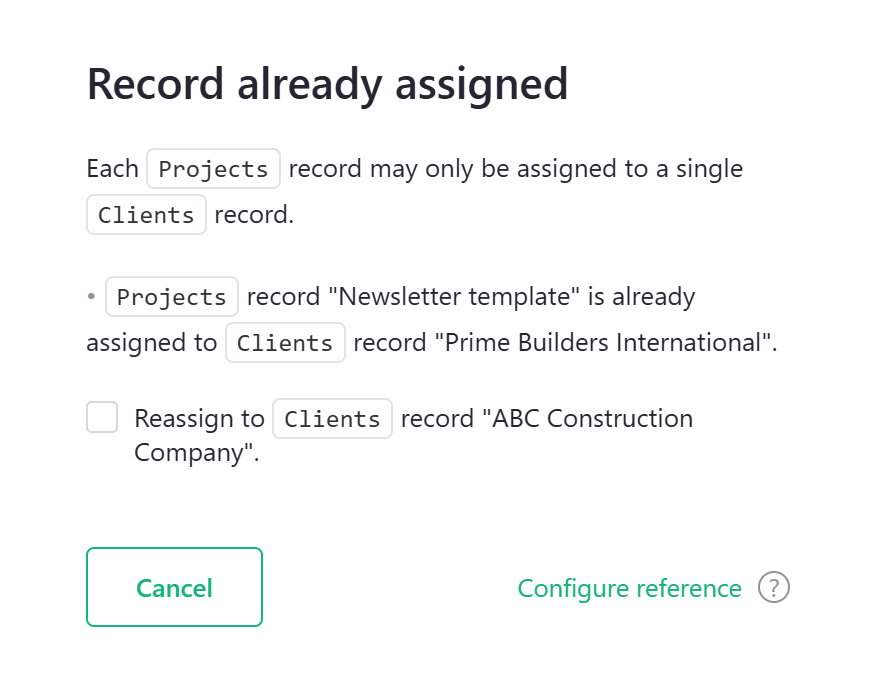Click the Cancel button
The width and height of the screenshot is (890, 695).
[x=174, y=587]
